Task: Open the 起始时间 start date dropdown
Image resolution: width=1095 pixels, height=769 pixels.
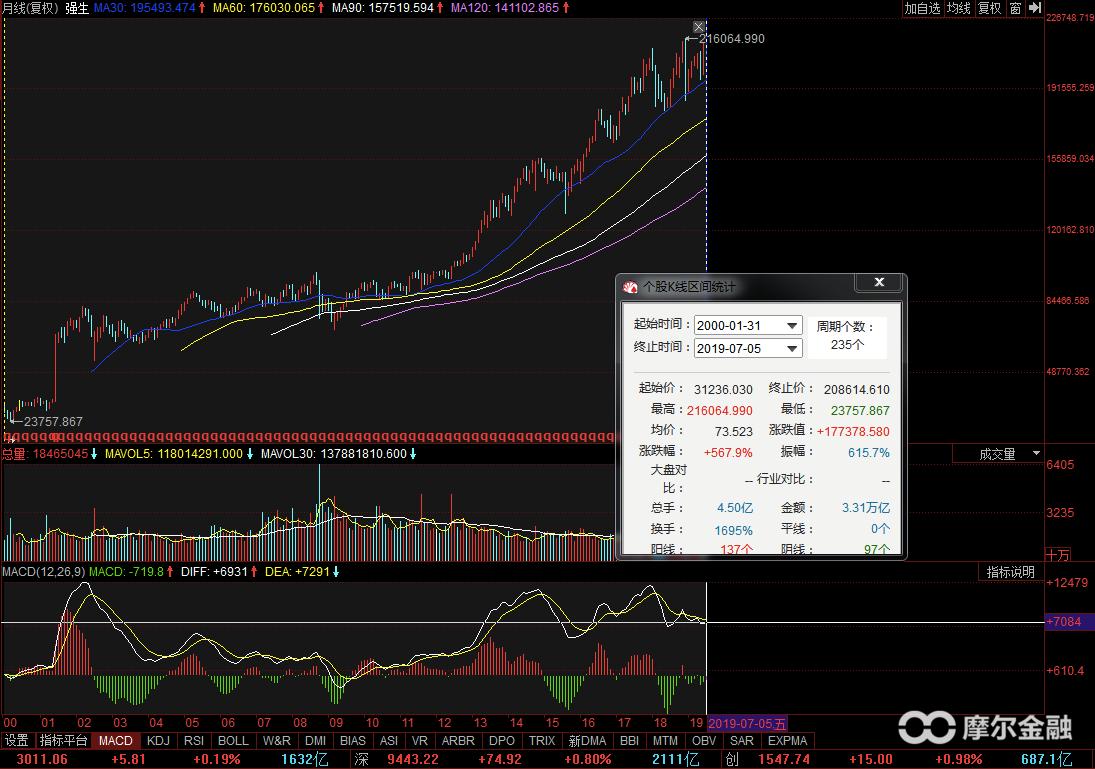Action: pos(792,326)
